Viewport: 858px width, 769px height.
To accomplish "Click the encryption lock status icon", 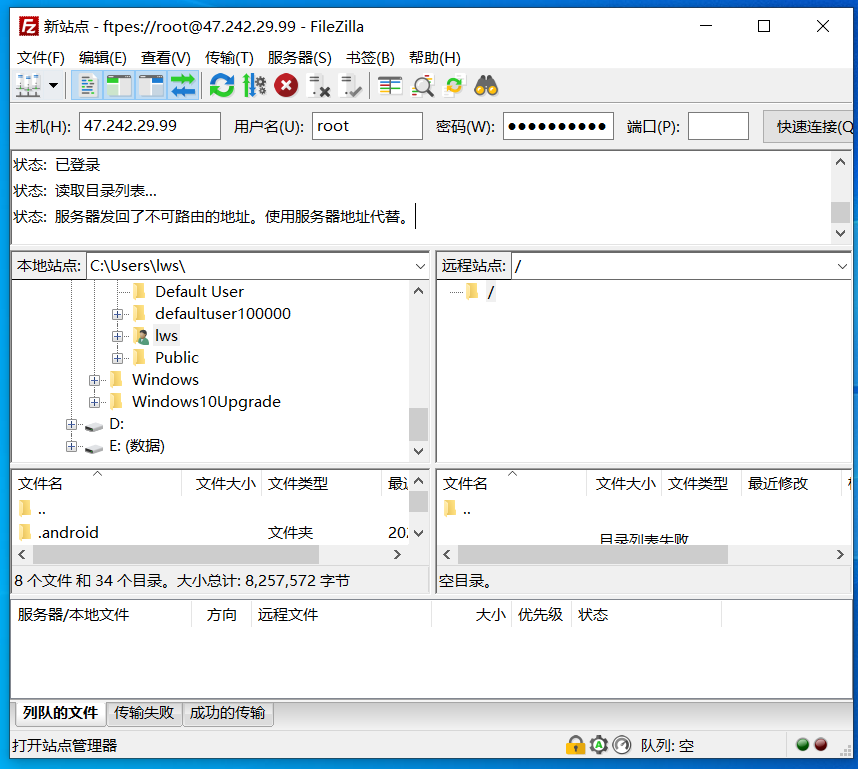I will [x=575, y=745].
